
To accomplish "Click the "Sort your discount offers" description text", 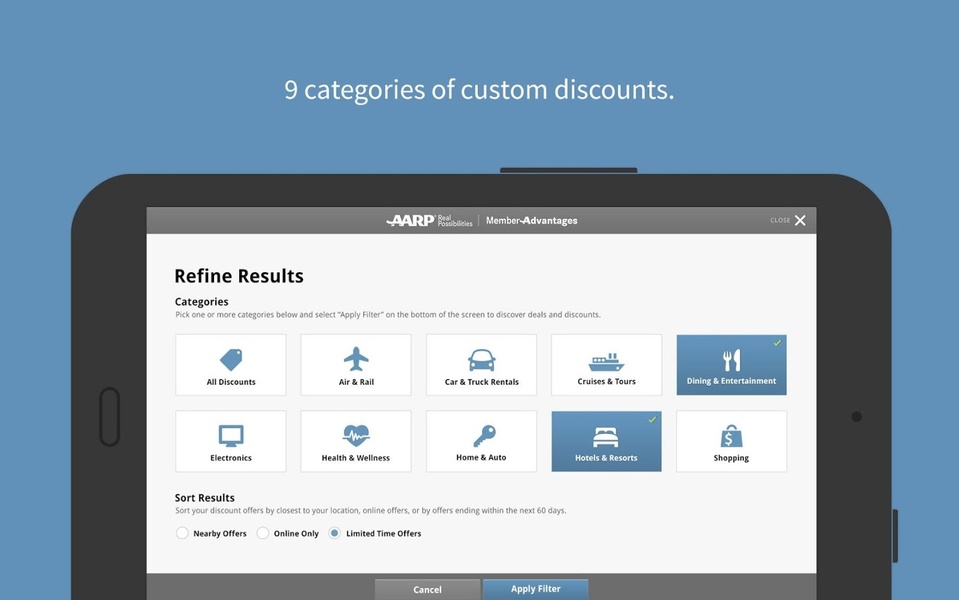I will 371,510.
